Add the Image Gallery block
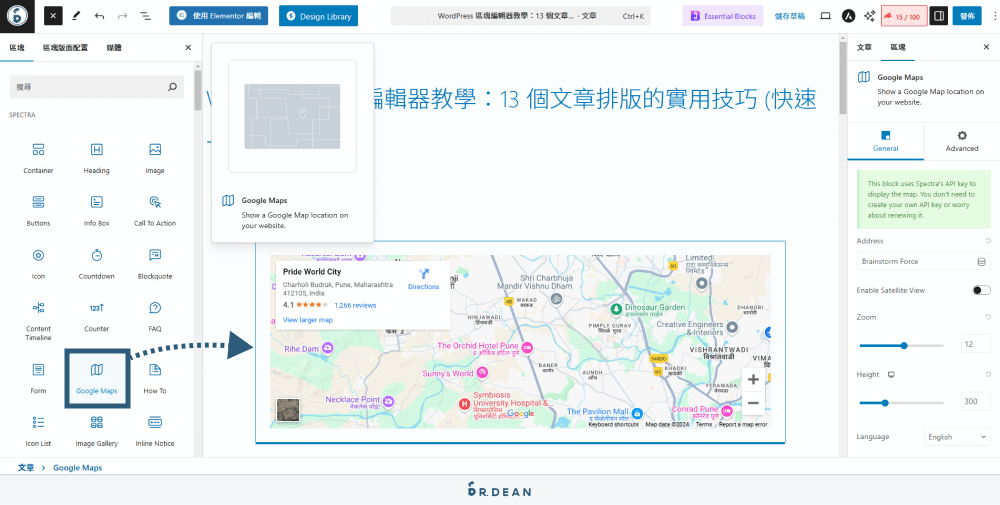The height and width of the screenshot is (505, 1000). click(x=96, y=432)
